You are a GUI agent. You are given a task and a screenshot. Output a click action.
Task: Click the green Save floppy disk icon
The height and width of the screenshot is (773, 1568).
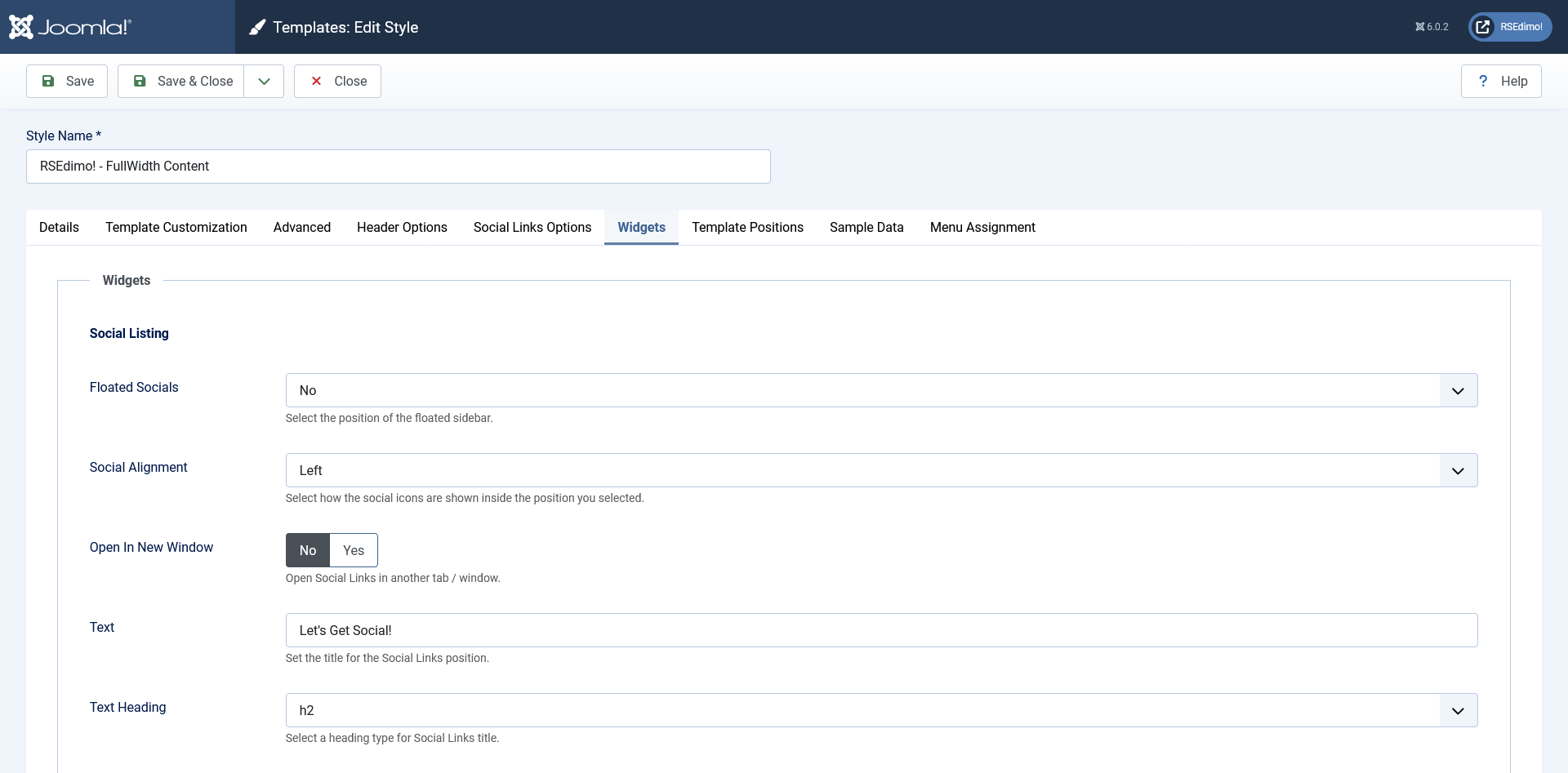(48, 81)
